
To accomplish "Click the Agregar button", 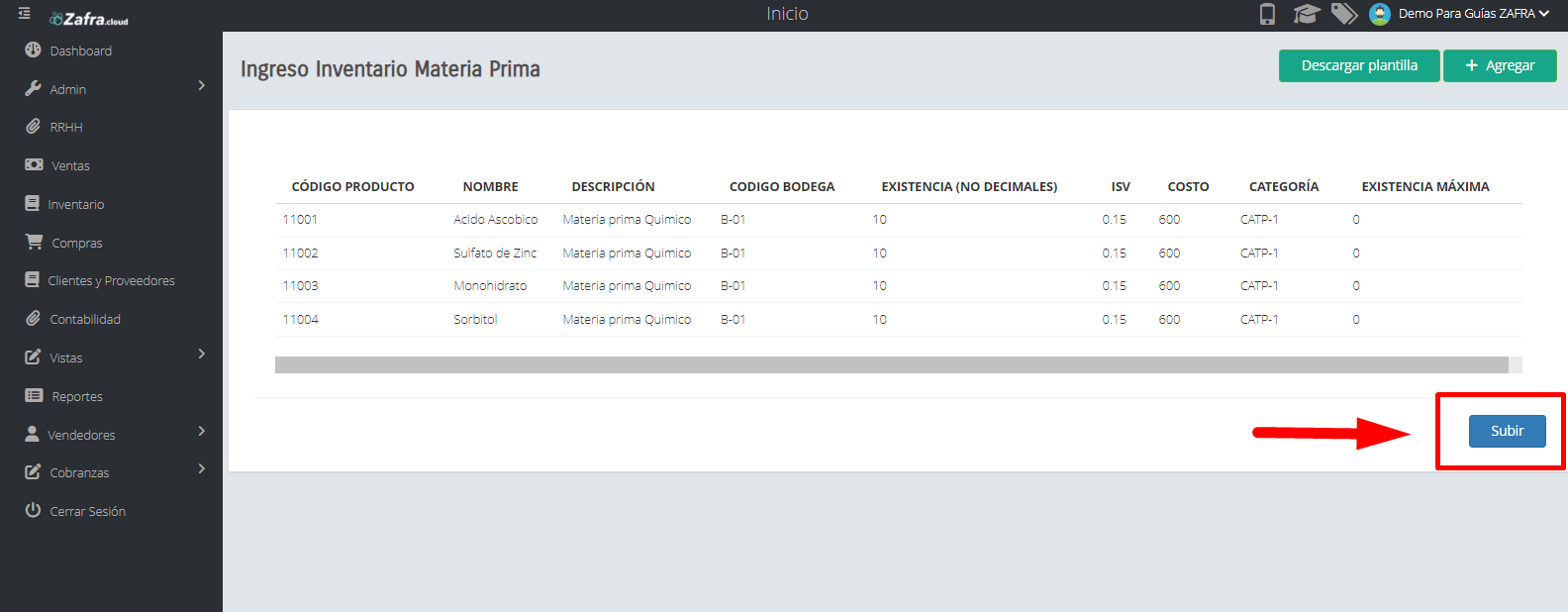I will click(x=1500, y=65).
